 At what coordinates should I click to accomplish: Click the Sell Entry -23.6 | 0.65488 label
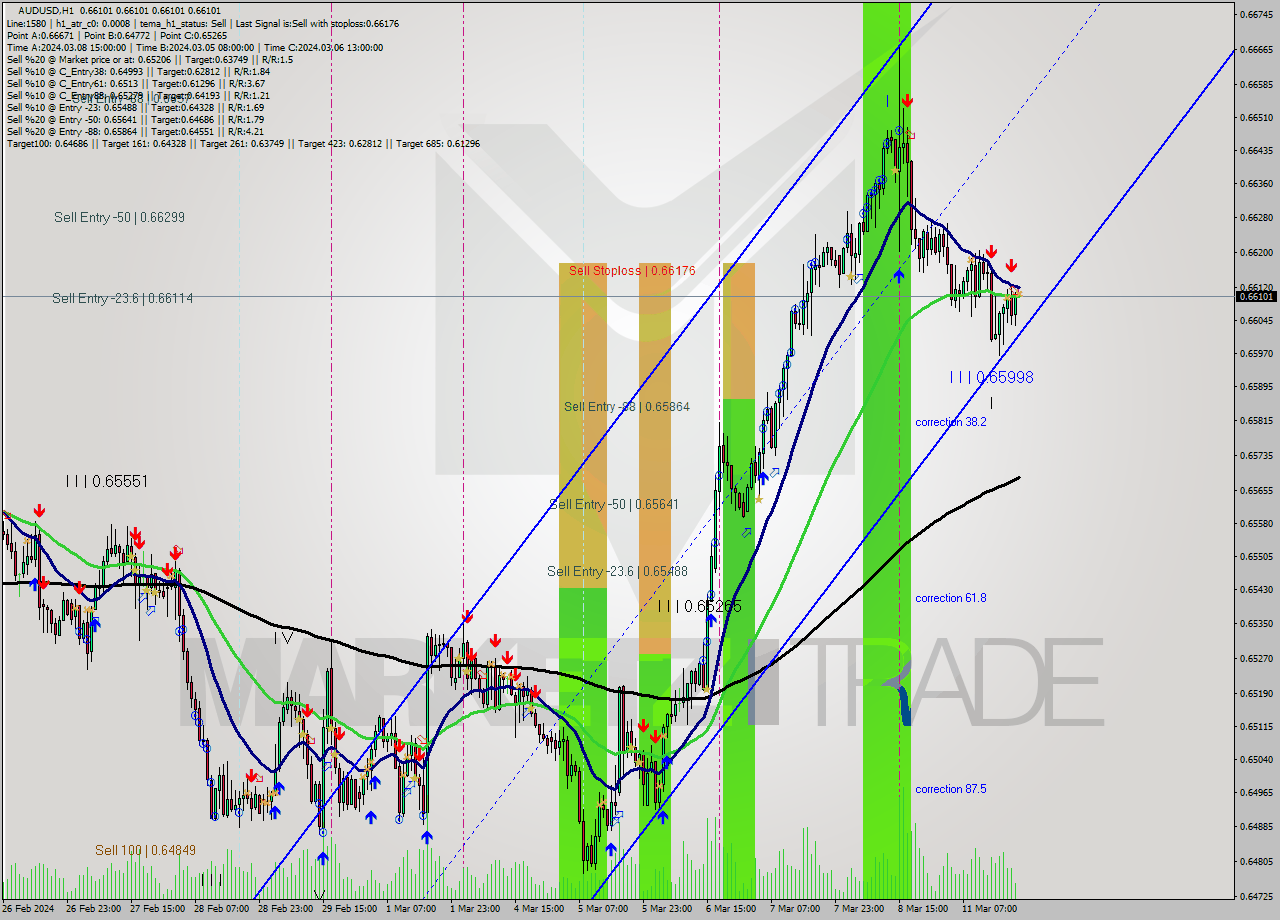[x=617, y=571]
